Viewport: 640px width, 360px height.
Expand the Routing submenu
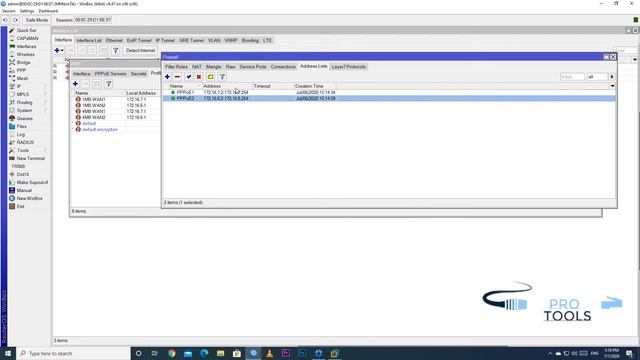24,102
